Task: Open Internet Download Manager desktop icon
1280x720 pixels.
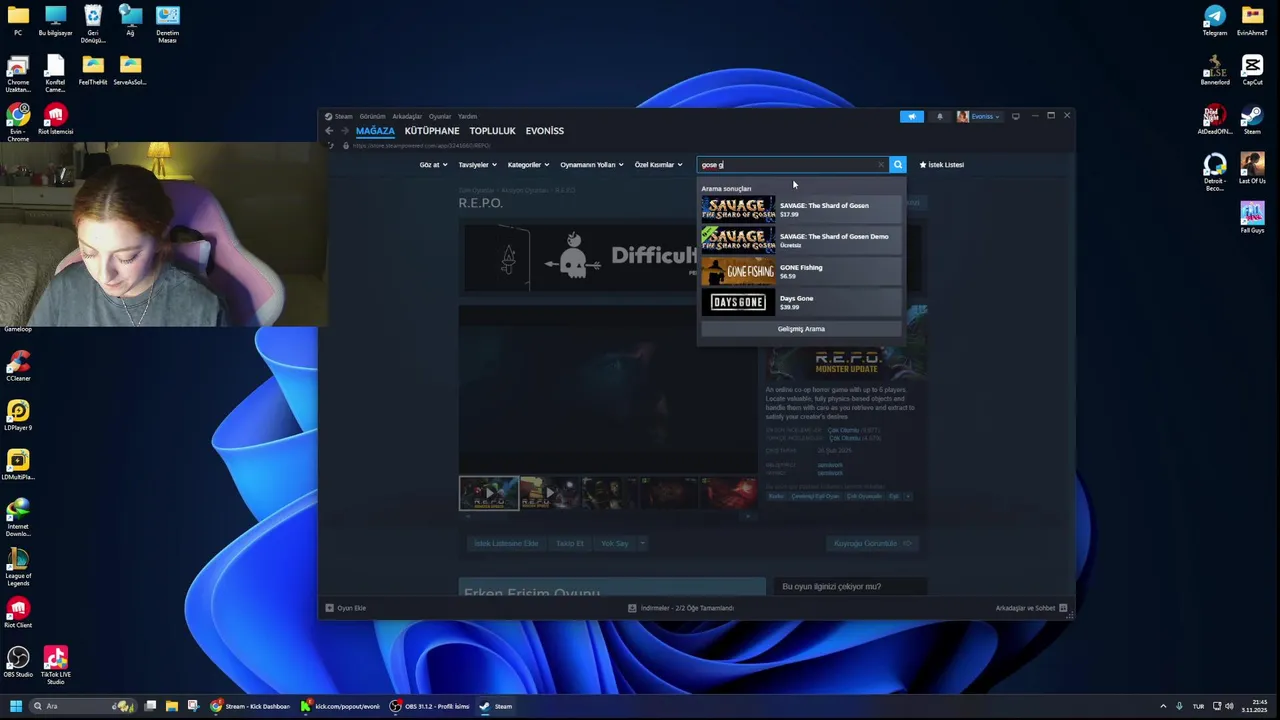Action: 18,518
